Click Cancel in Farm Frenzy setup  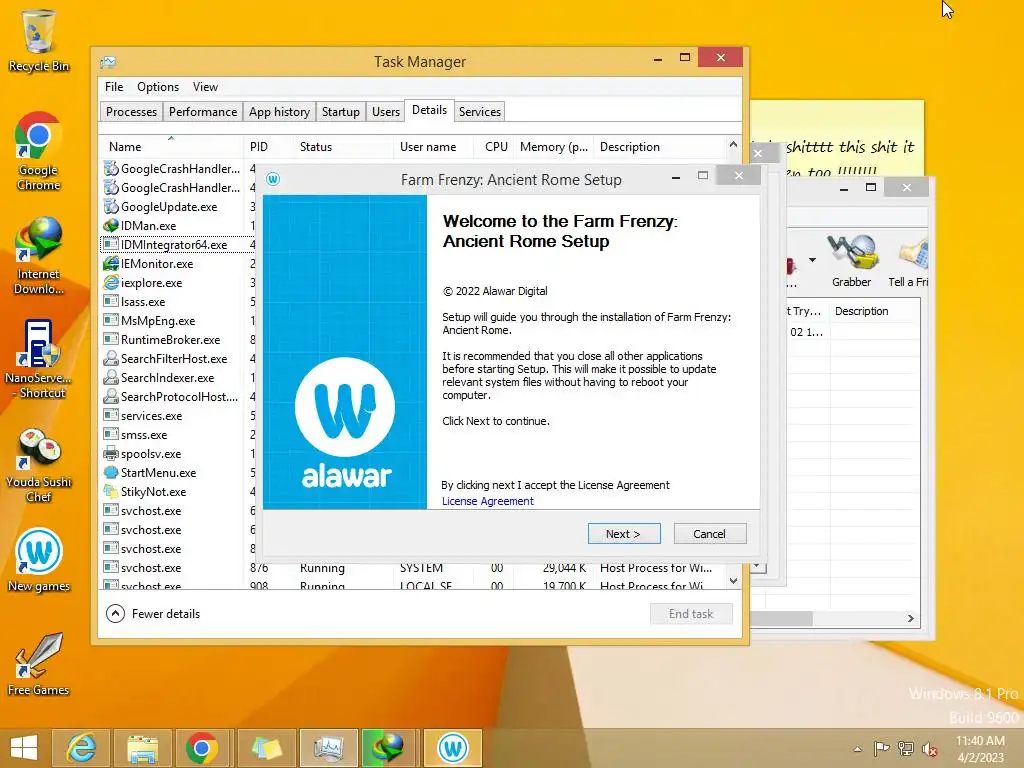point(709,534)
